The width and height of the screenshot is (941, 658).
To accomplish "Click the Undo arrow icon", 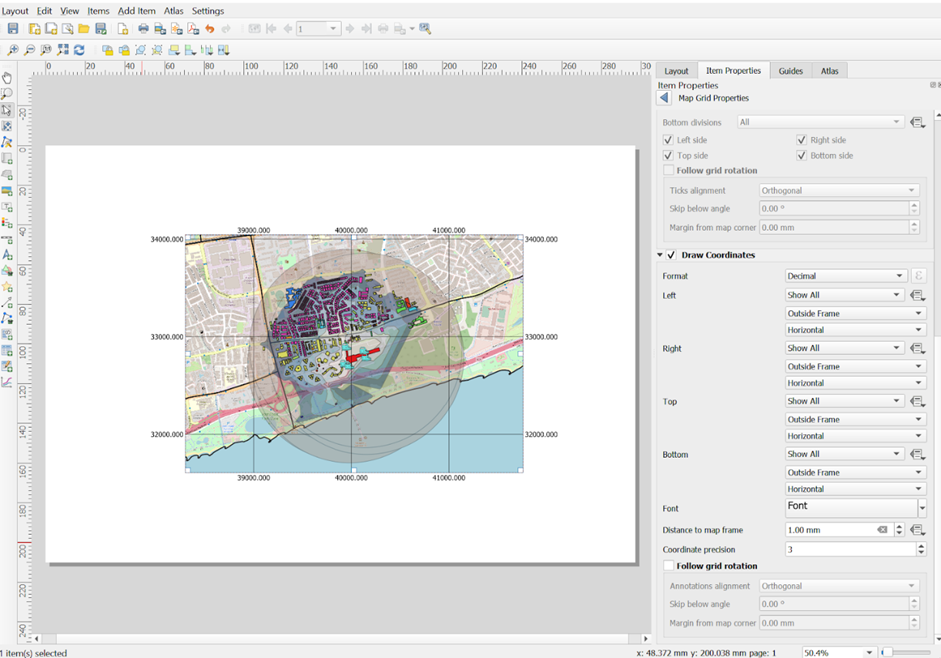I will (x=210, y=29).
